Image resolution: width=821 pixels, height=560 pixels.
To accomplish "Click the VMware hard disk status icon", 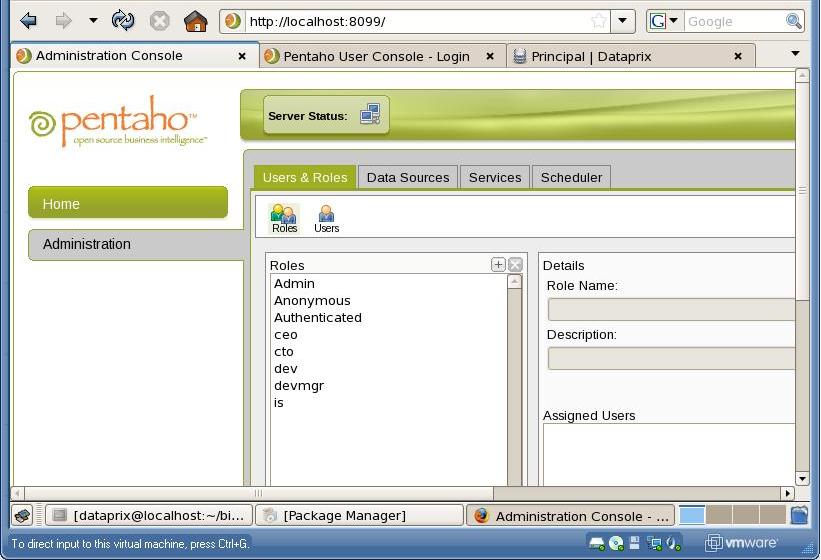I will coord(596,544).
